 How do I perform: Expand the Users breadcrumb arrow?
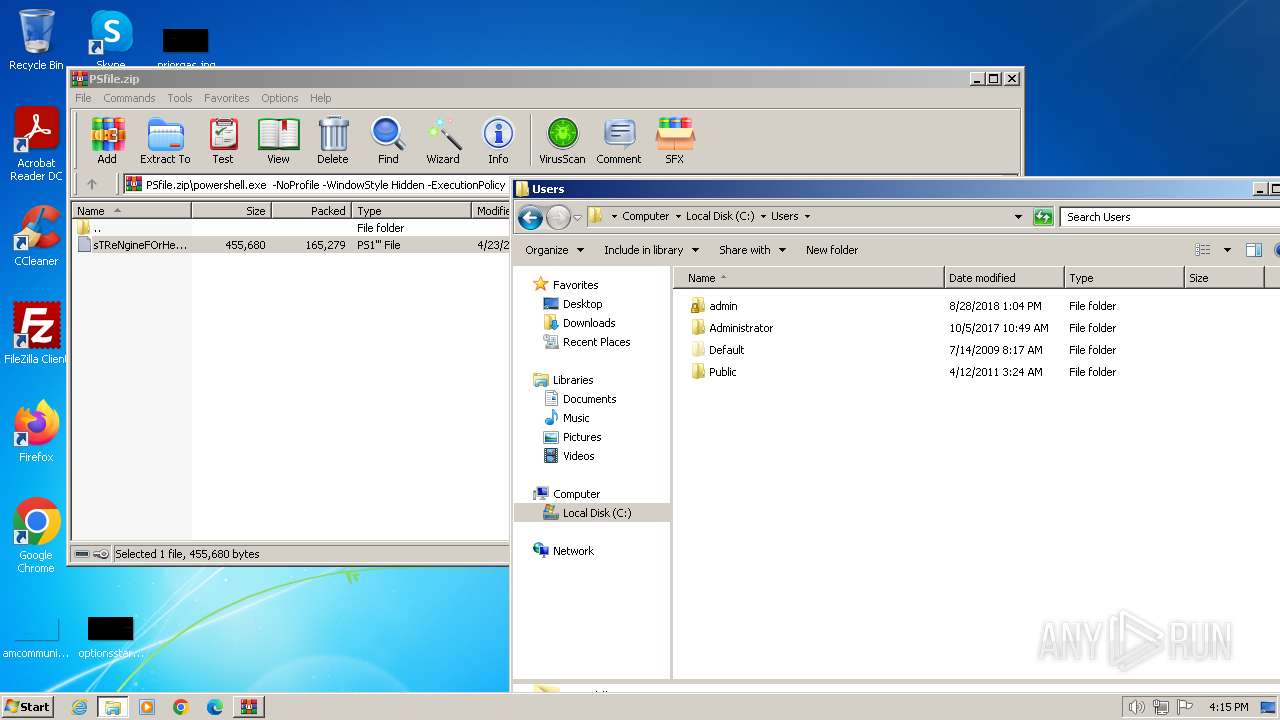click(x=807, y=217)
